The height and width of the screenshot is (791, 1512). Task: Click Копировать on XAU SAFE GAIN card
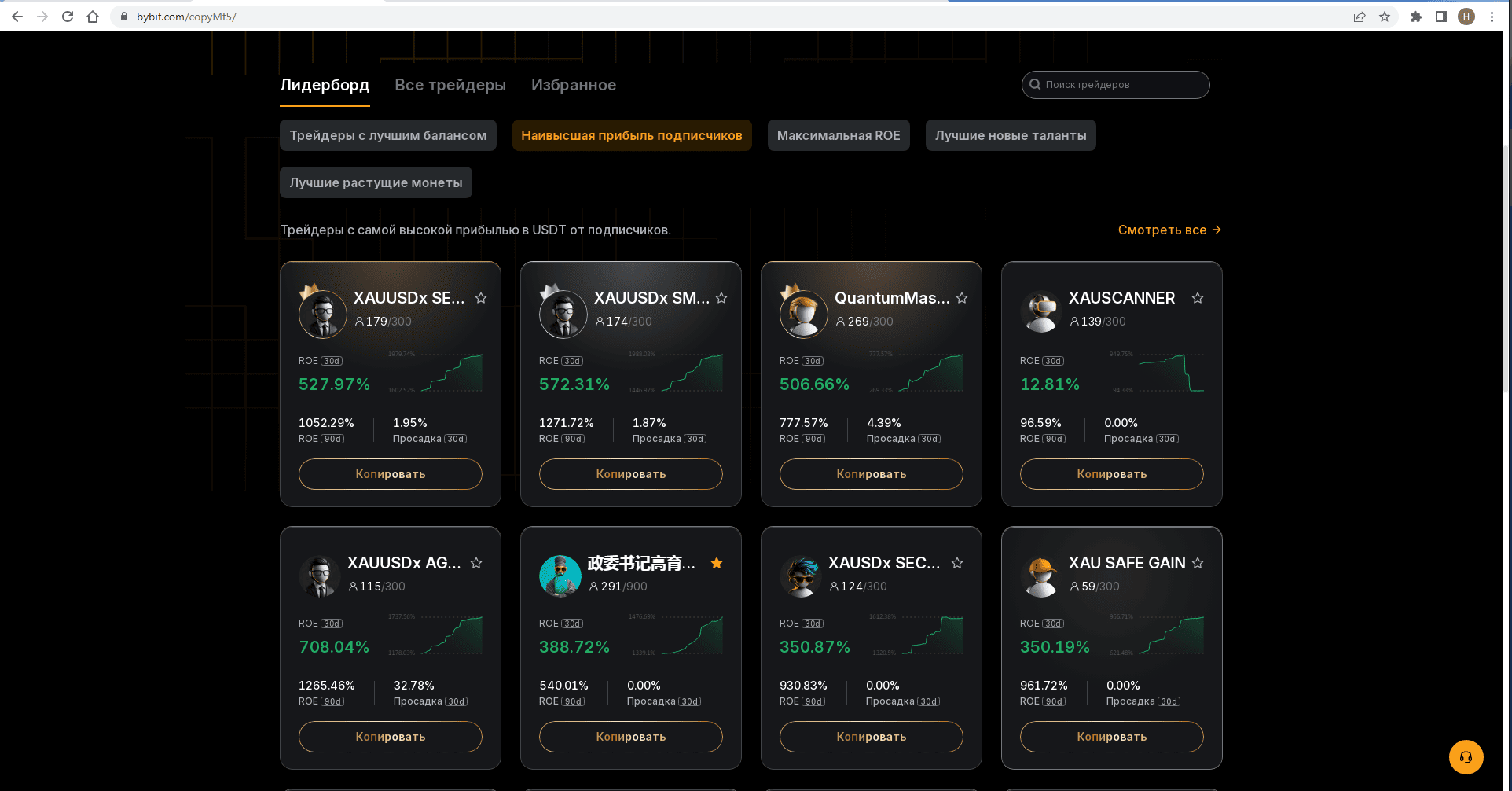pyautogui.click(x=1112, y=737)
